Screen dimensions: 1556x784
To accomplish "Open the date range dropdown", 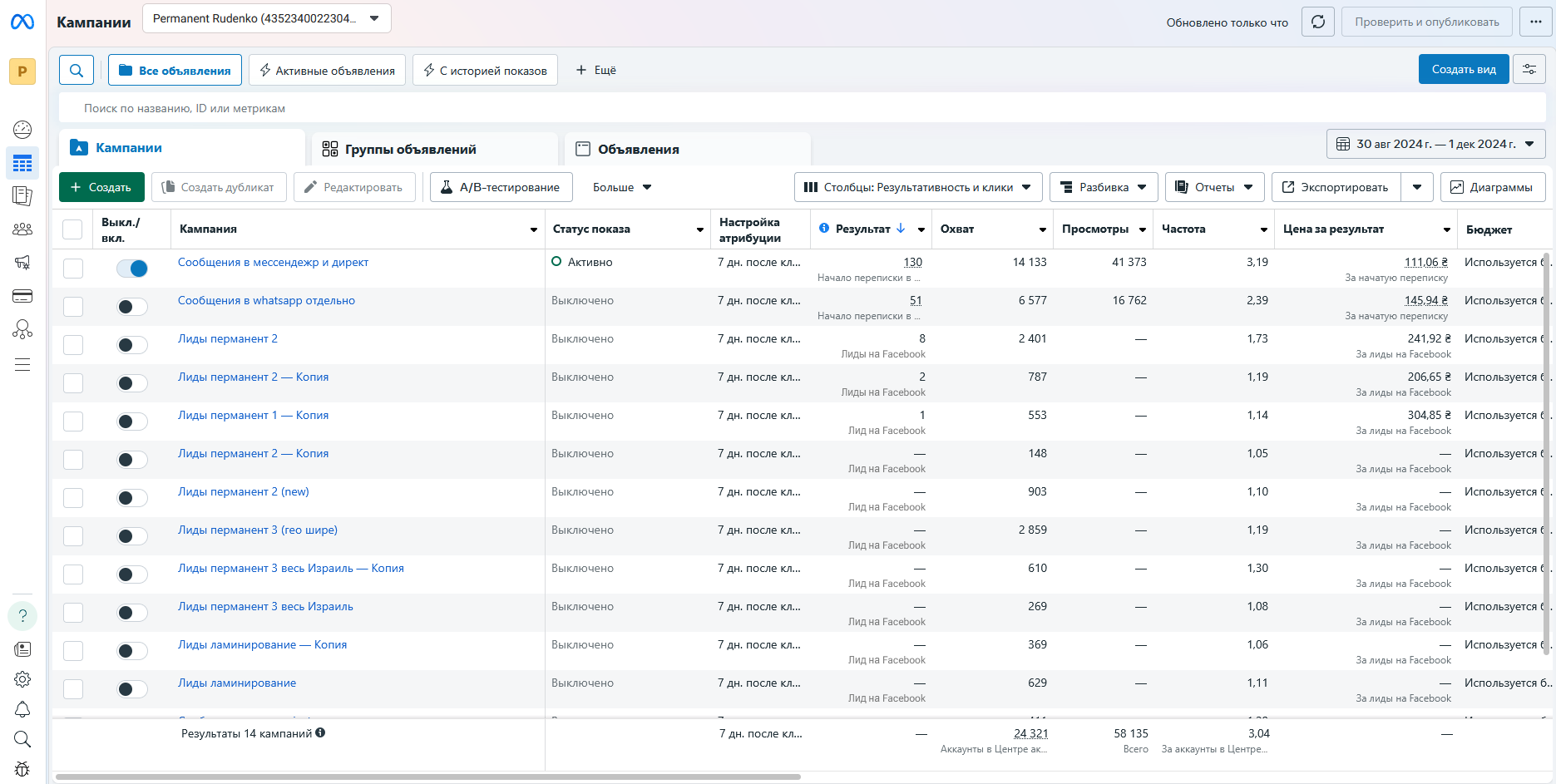I will tap(1435, 144).
